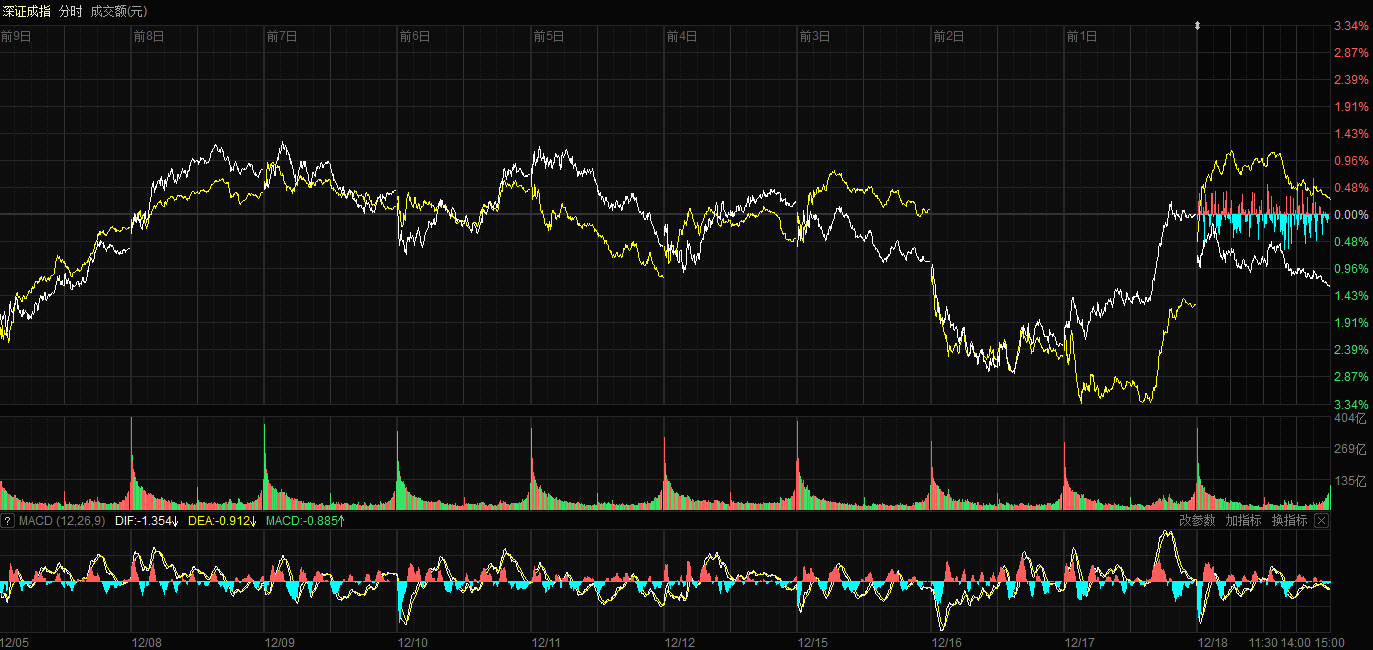Click the DIF value readout
Image resolution: width=1373 pixels, height=650 pixels.
pos(146,521)
